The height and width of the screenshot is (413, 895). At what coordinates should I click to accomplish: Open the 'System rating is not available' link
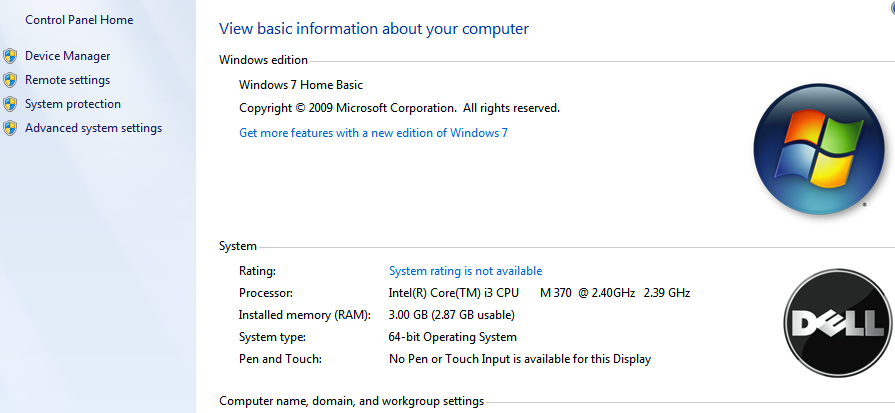pyautogui.click(x=465, y=271)
